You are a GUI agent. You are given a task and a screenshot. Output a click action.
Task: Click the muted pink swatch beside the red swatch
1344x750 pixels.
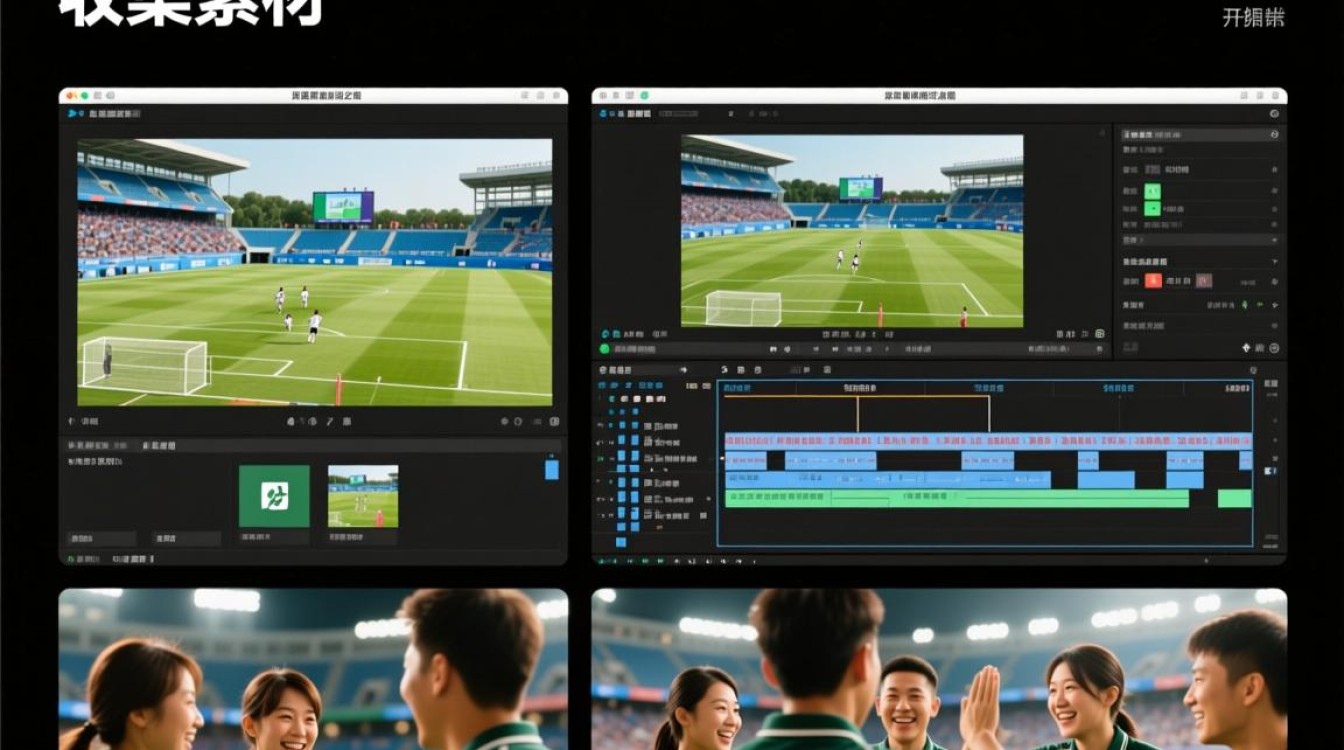[x=1204, y=281]
